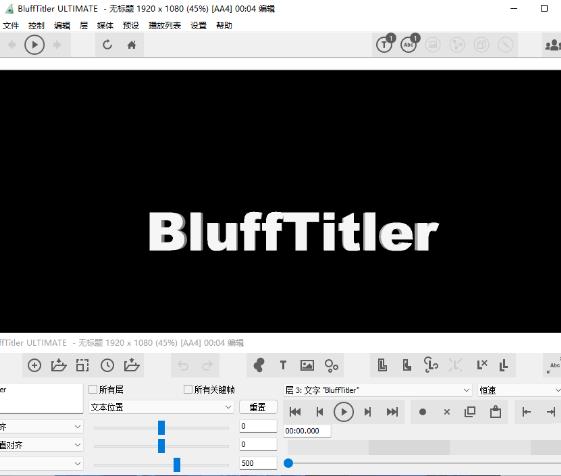This screenshot has height=476, width=561.
Task: Open the 文件 menu
Action: [11, 25]
